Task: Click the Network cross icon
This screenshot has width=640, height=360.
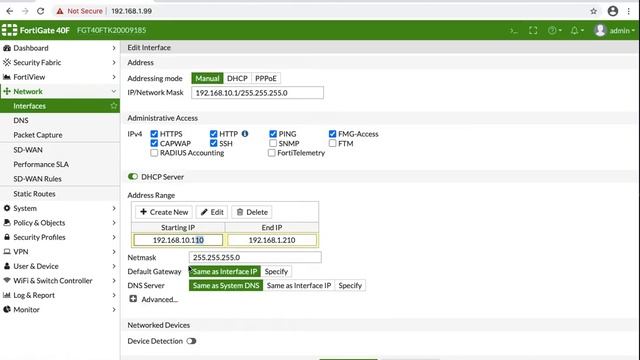Action: [x=7, y=91]
